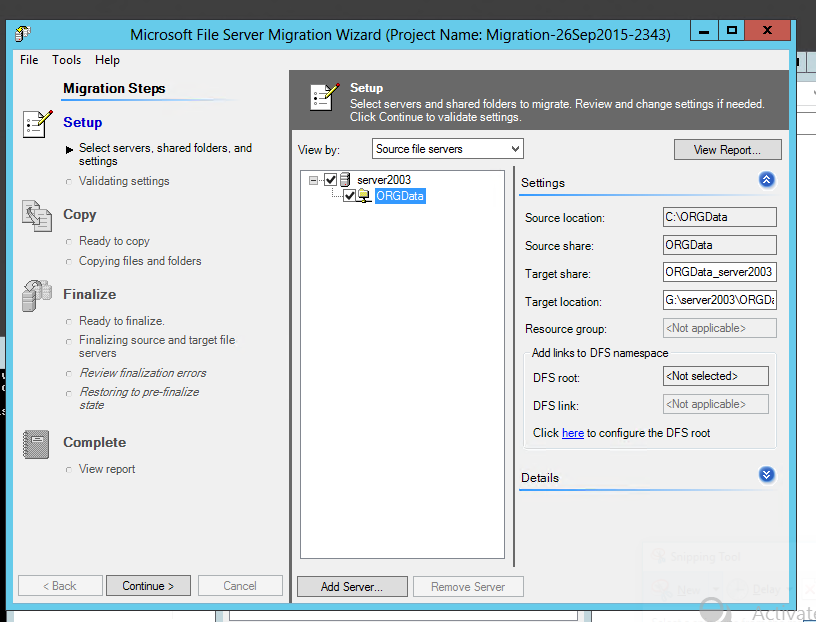
Task: Open the Tools menu
Action: click(x=67, y=60)
